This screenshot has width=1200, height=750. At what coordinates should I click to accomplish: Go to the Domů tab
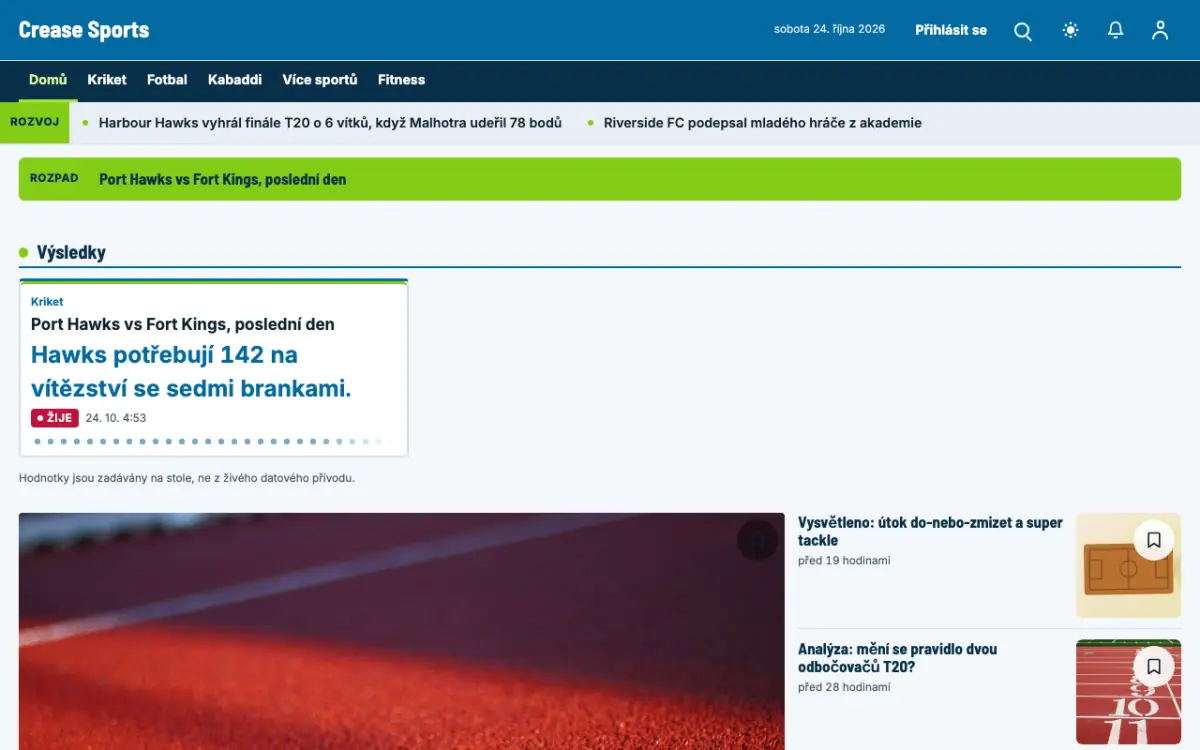[x=48, y=80]
